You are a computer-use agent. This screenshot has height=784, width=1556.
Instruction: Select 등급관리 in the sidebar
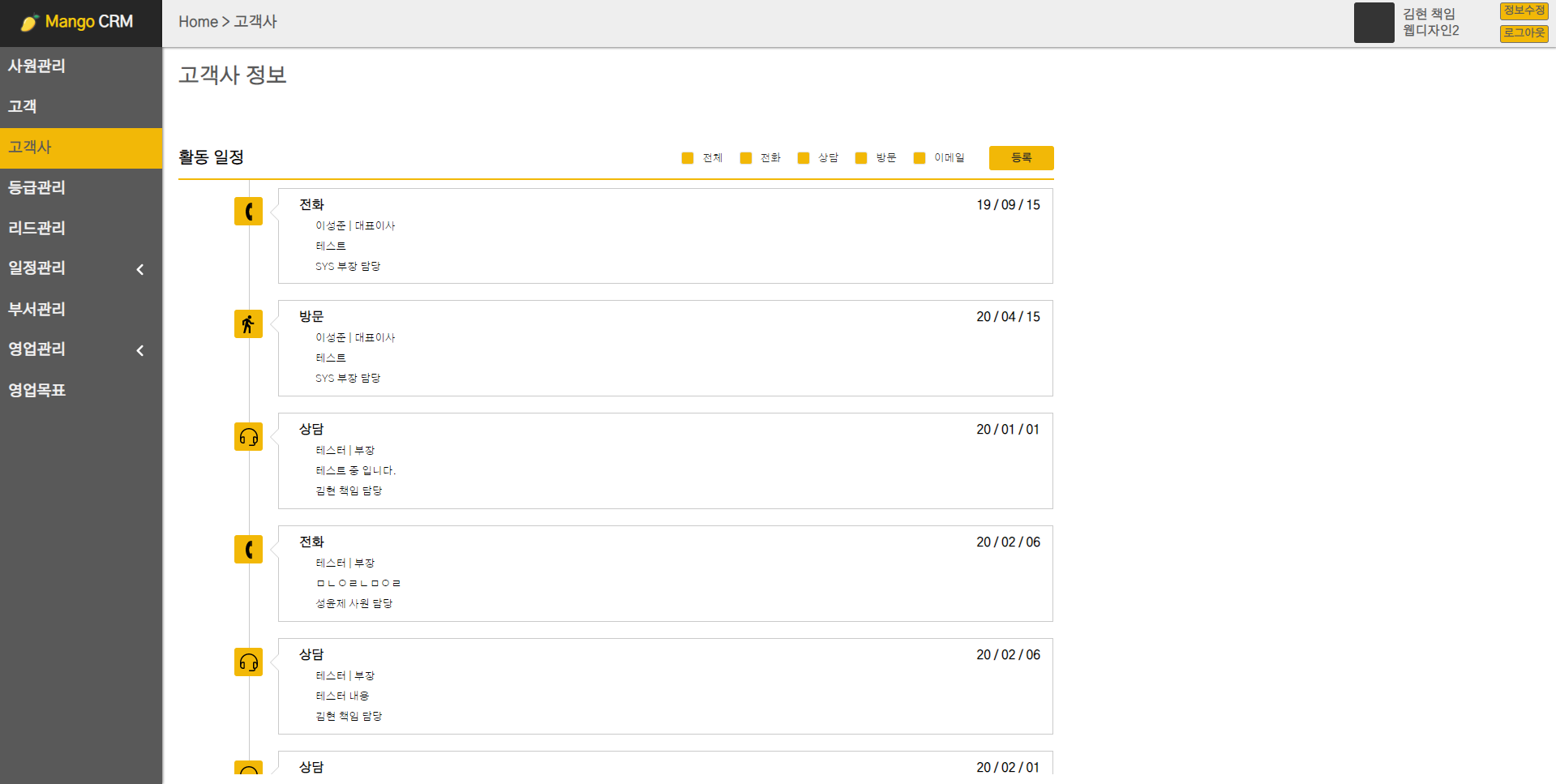pos(36,187)
